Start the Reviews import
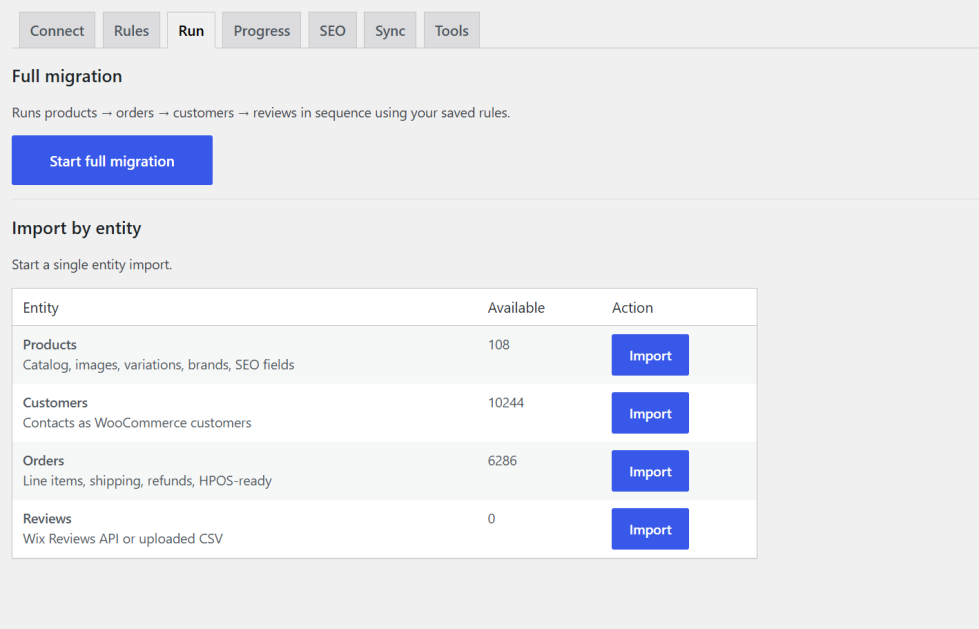This screenshot has height=629, width=979. (650, 529)
